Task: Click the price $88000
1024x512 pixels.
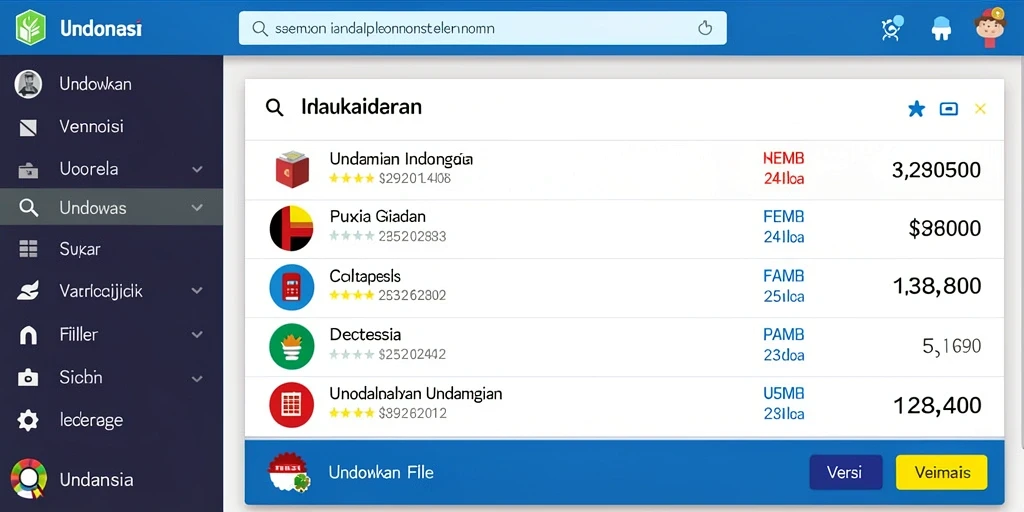Action: click(944, 228)
